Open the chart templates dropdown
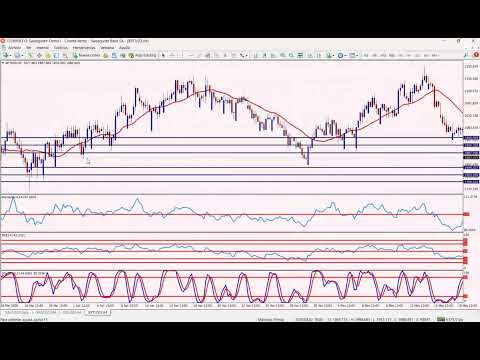Screen dimensions: 480x360 353,55
